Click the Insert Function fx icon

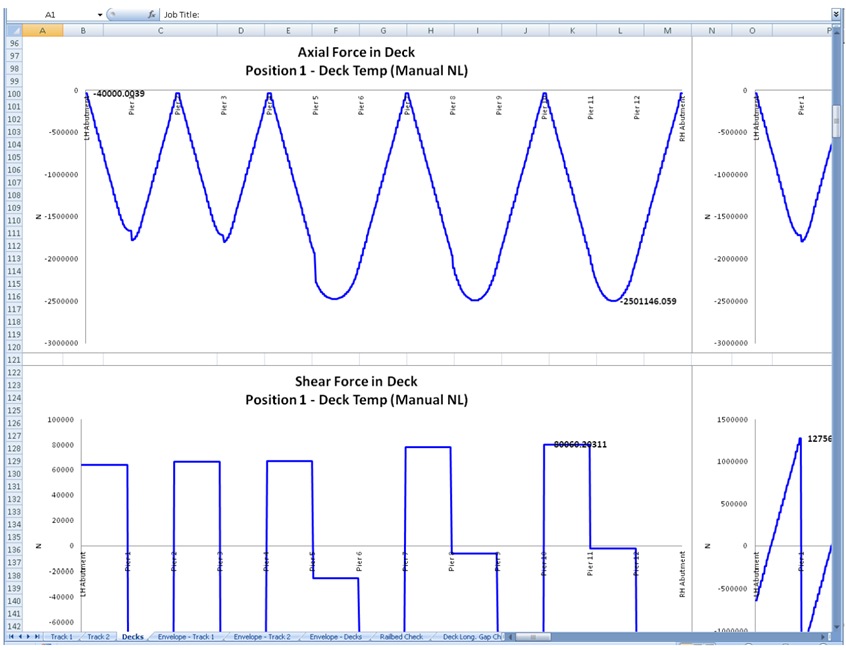151,15
